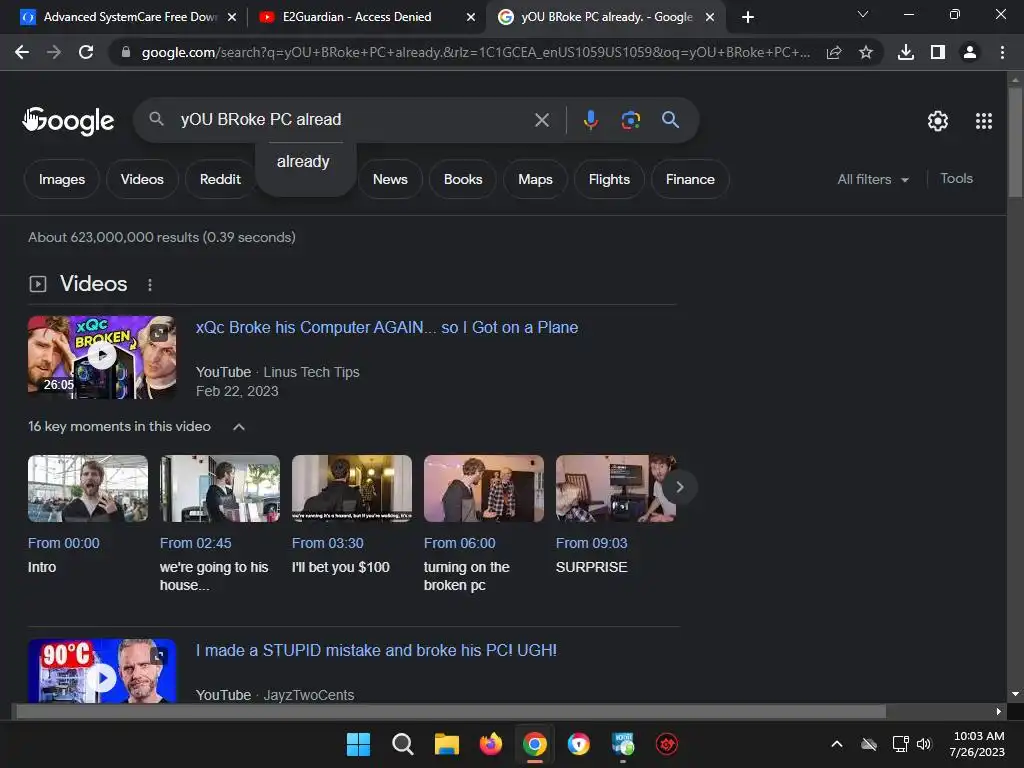The height and width of the screenshot is (768, 1024).
Task: Open Google quick settings gear
Action: pyautogui.click(x=938, y=121)
